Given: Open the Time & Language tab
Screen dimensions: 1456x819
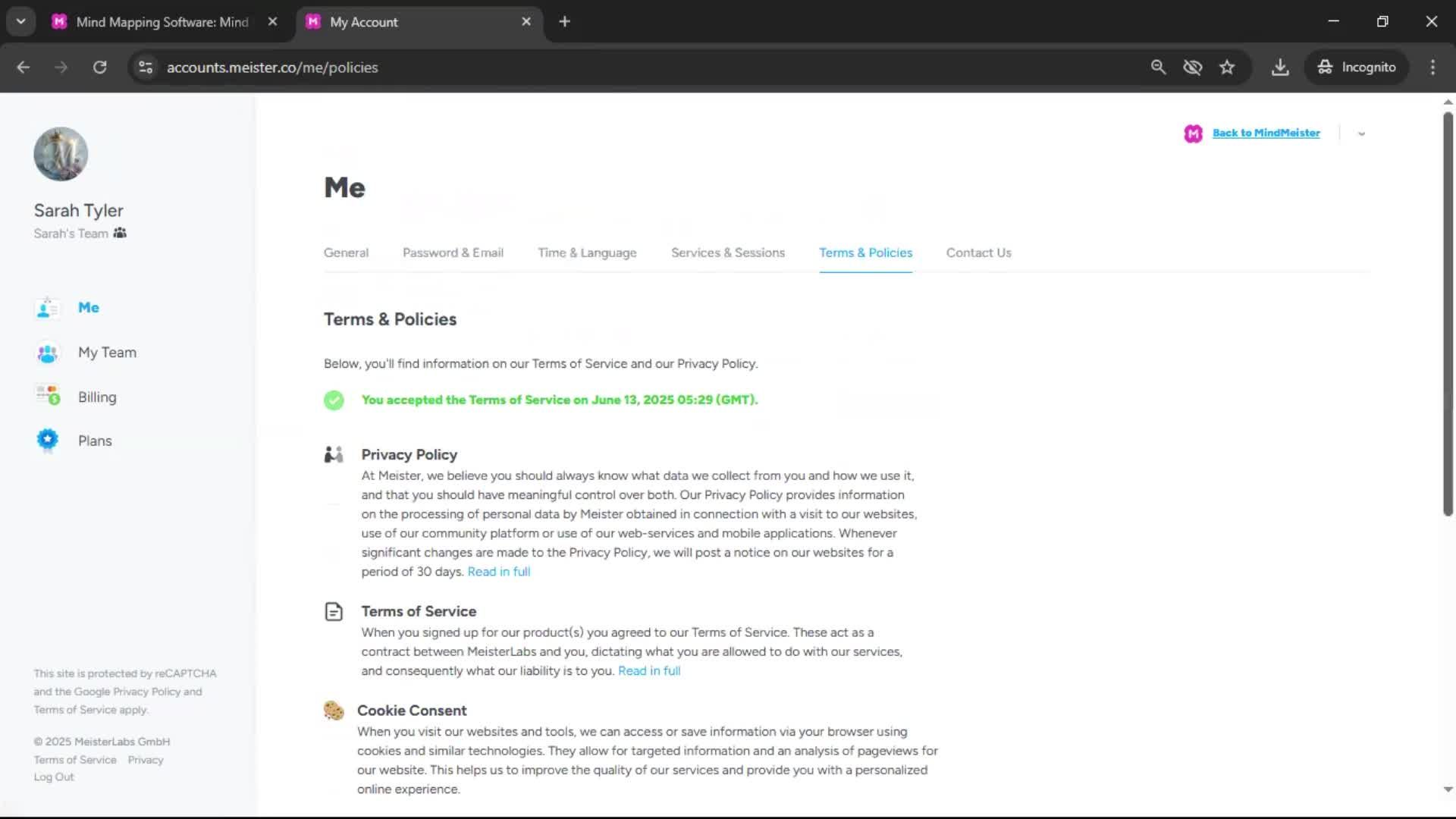Looking at the screenshot, I should (x=587, y=253).
